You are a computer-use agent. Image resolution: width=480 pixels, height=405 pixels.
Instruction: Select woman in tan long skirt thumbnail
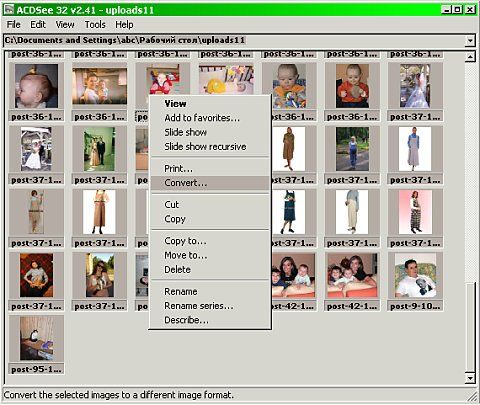coord(99,212)
